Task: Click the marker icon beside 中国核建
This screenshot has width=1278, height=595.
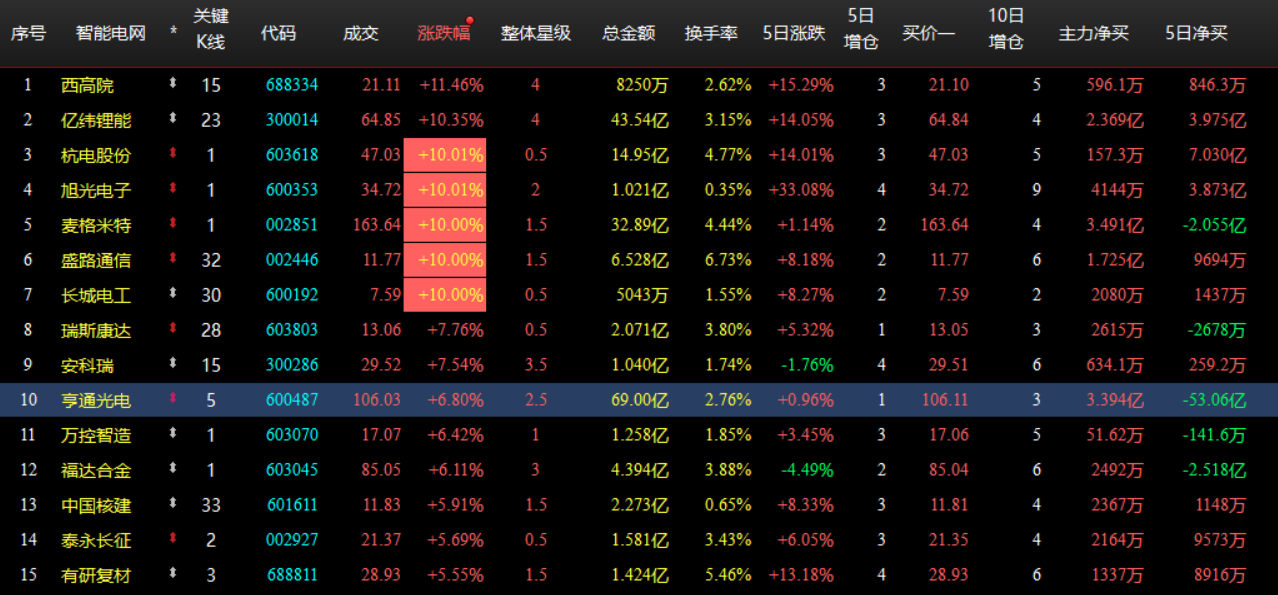Action: click(173, 505)
